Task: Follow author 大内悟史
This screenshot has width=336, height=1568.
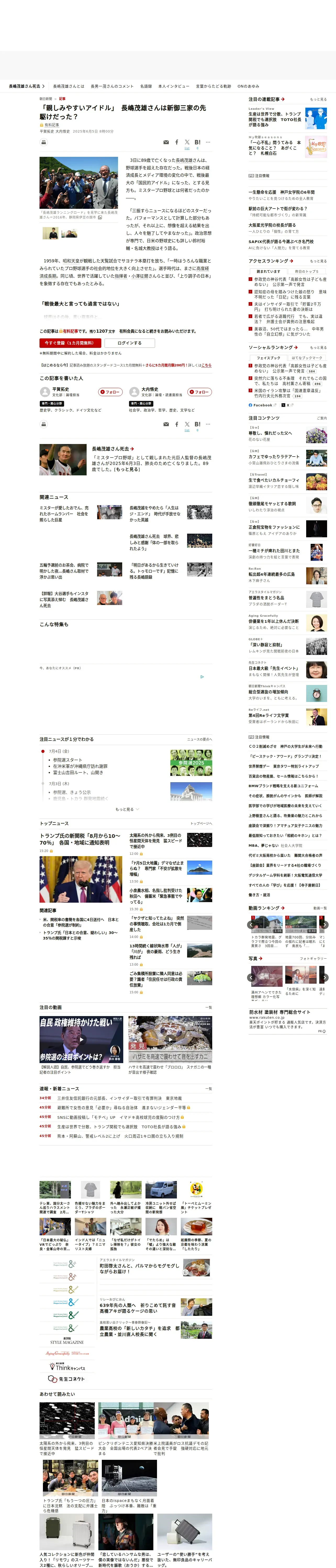Action: coord(200,392)
